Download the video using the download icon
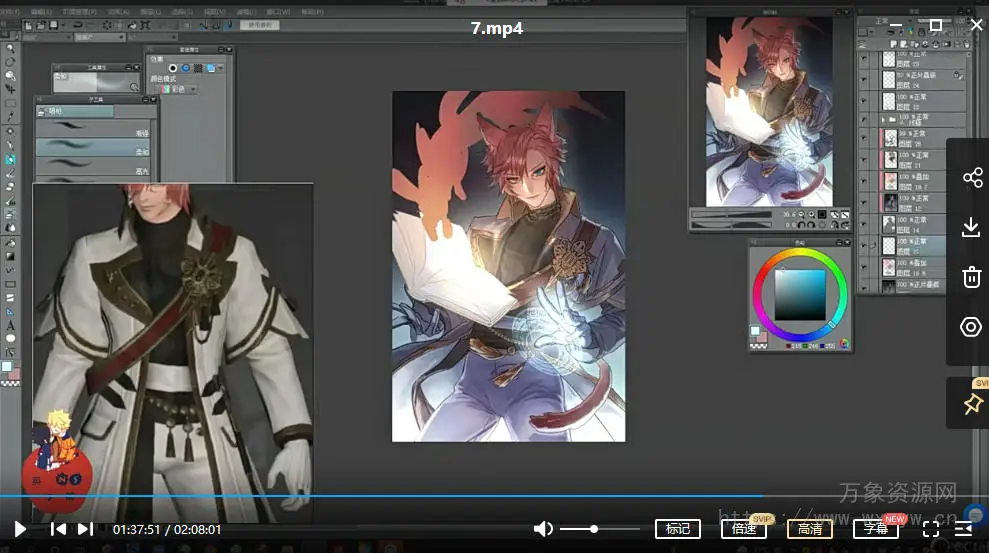Screen dimensions: 989x553 (971, 228)
